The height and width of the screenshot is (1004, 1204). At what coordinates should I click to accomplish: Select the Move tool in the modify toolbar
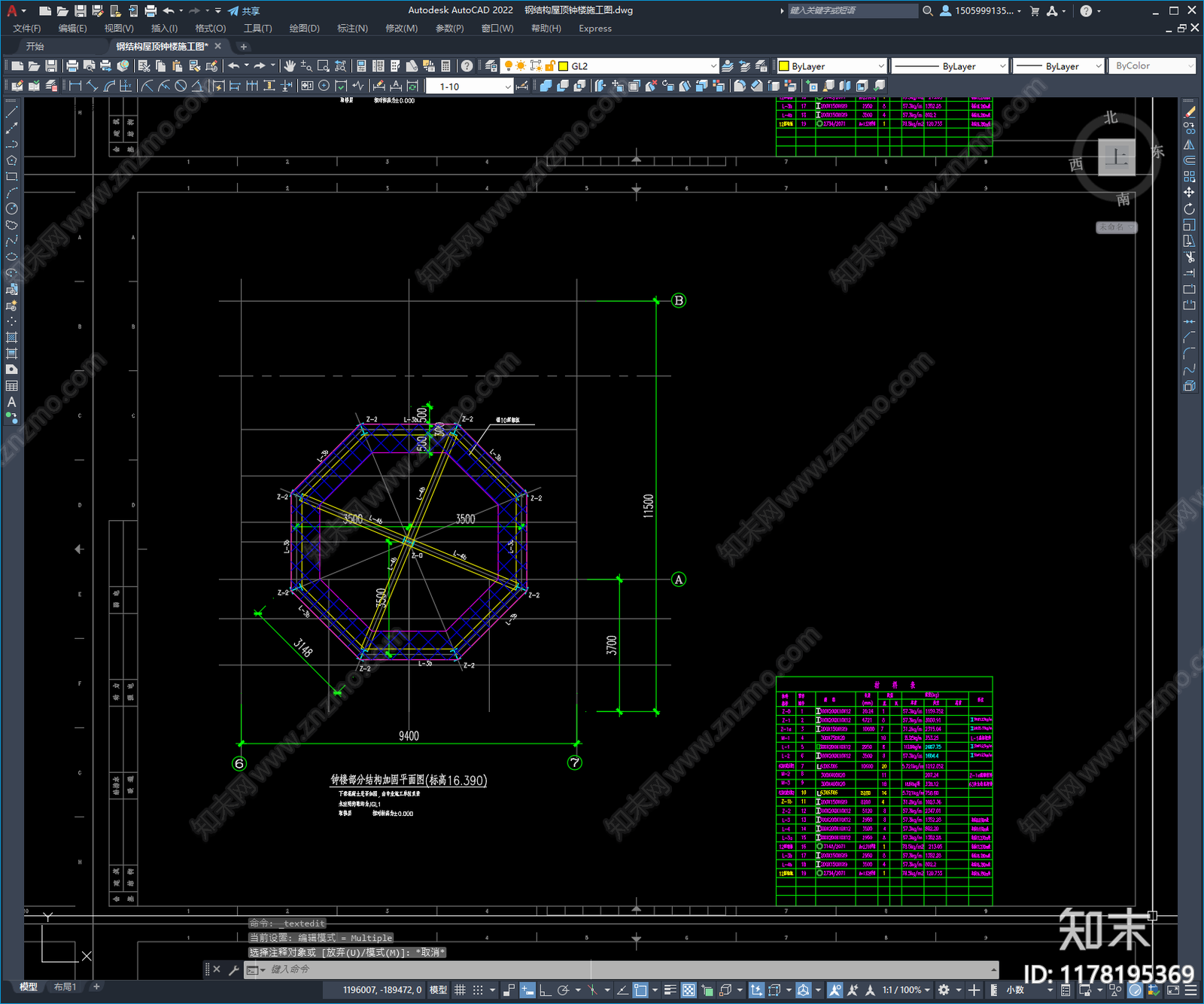coord(1189,193)
